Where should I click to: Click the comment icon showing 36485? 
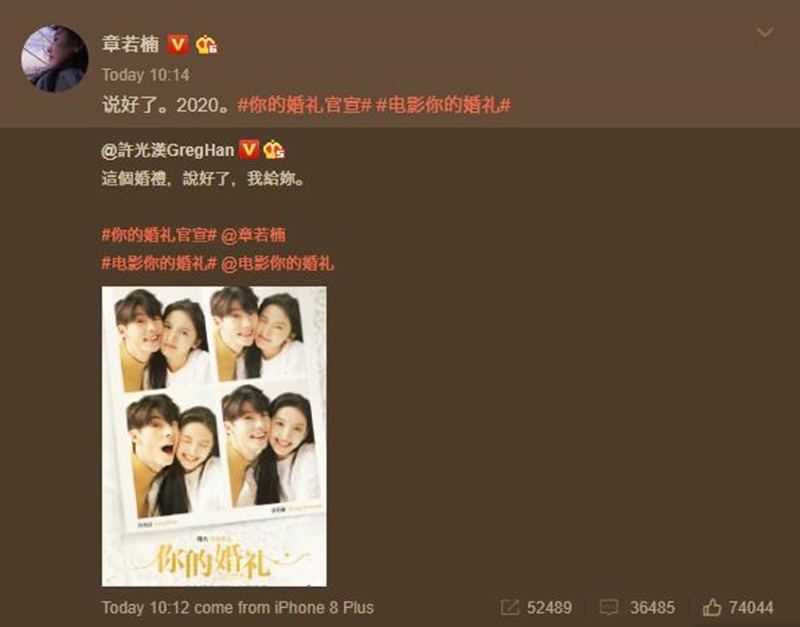point(609,608)
